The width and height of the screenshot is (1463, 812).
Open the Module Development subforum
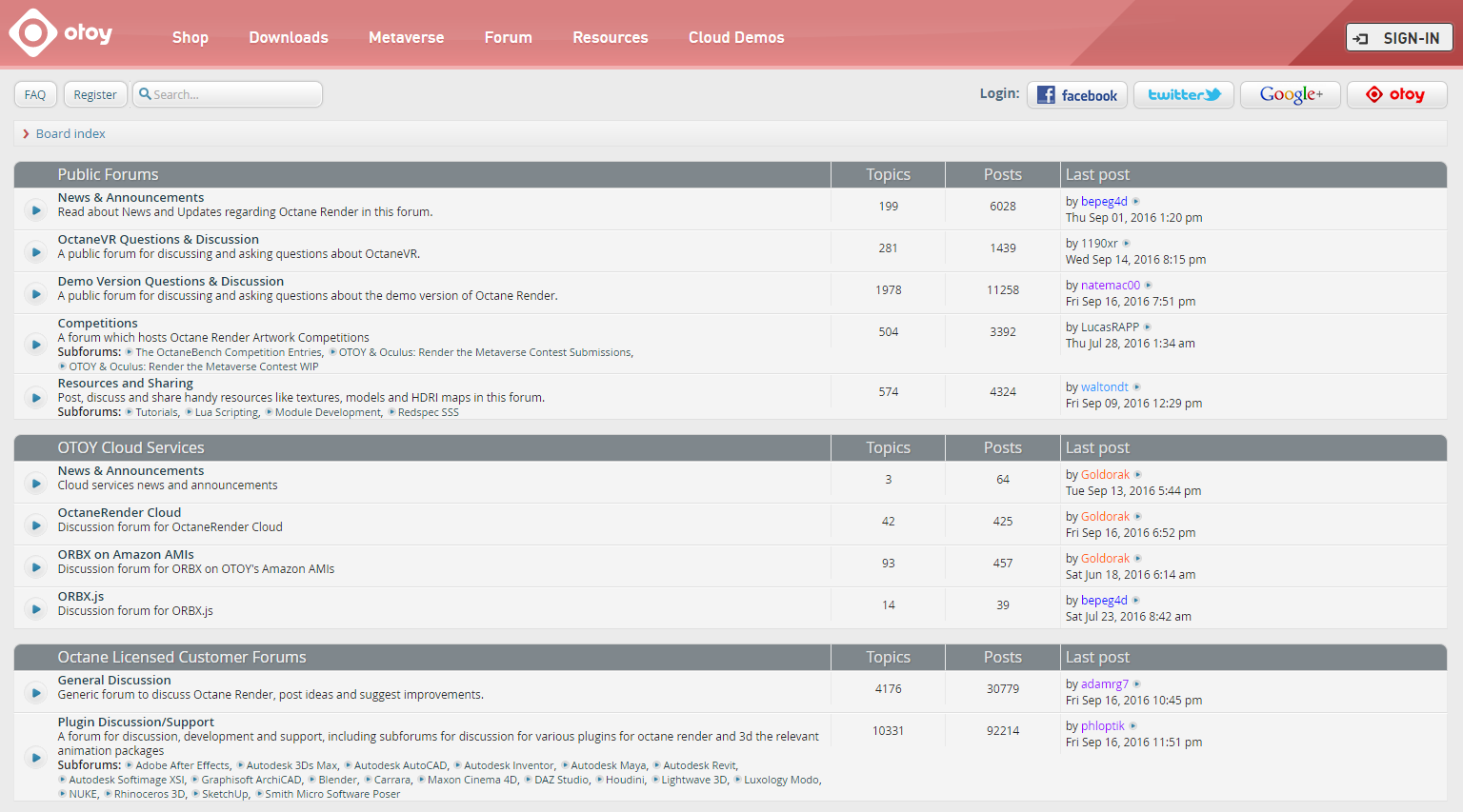328,413
